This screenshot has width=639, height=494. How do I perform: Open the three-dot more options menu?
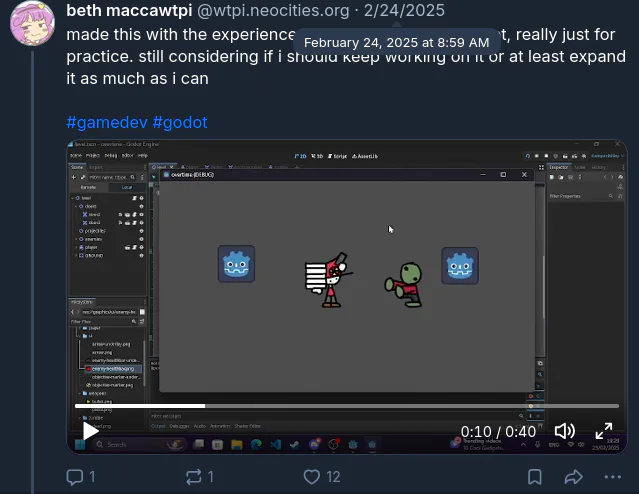pyautogui.click(x=613, y=477)
